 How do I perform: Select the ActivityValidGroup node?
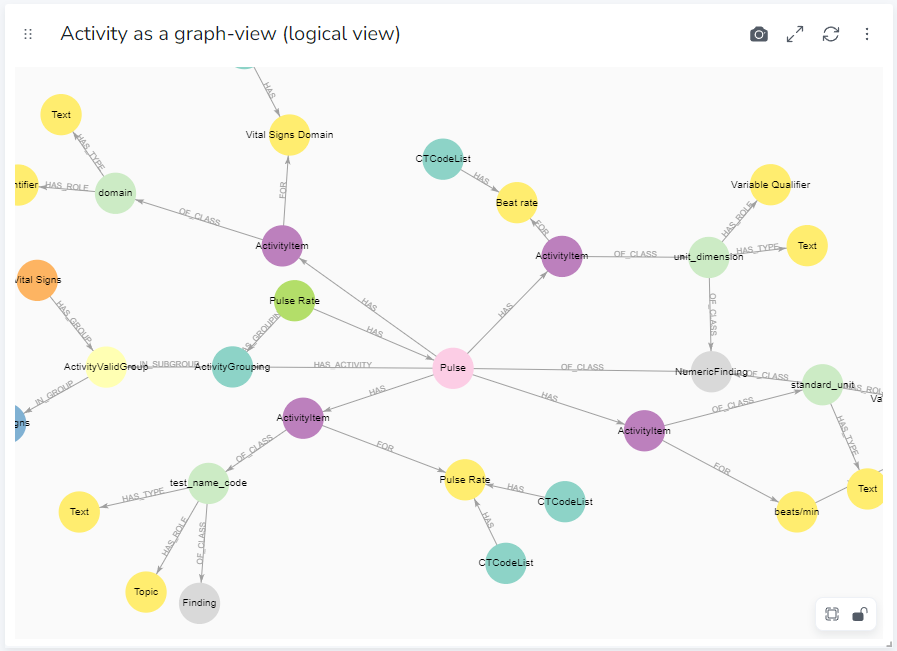pyautogui.click(x=106, y=367)
